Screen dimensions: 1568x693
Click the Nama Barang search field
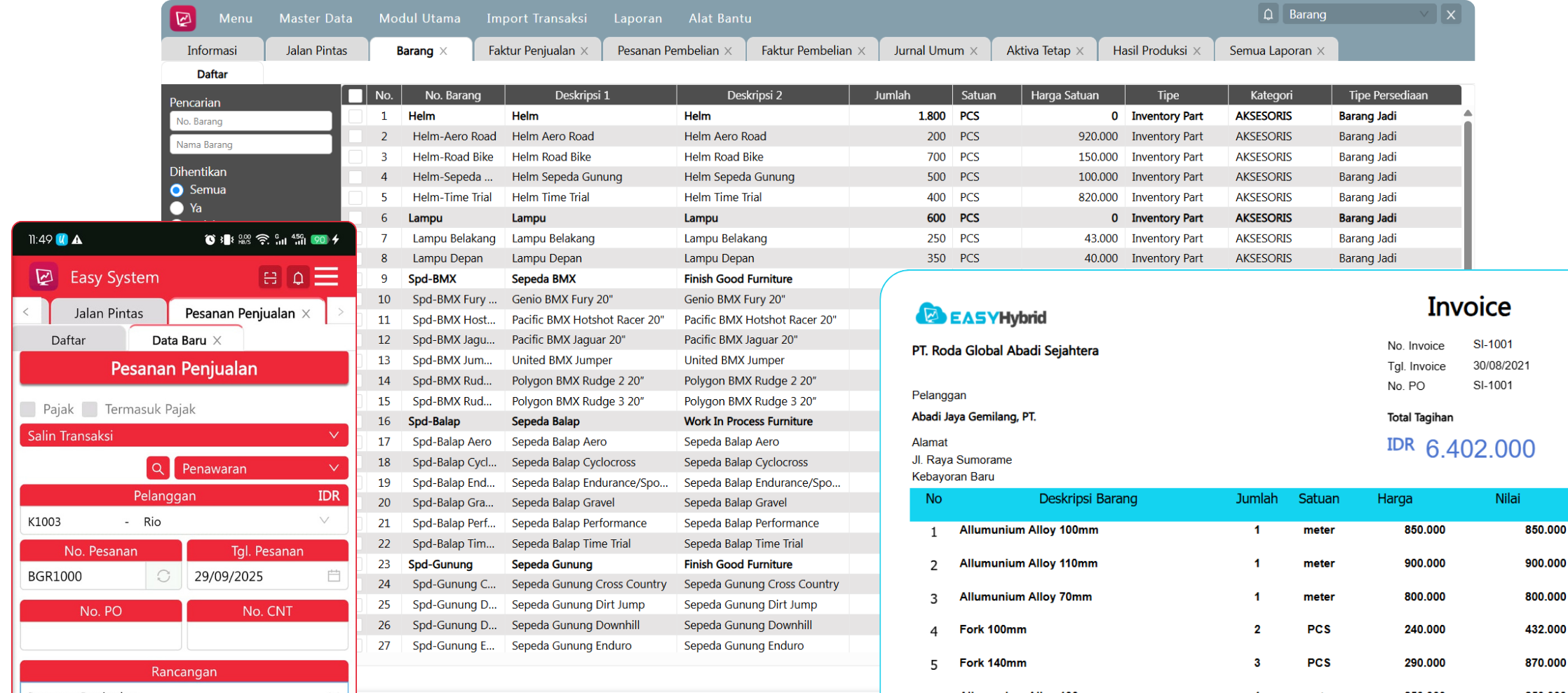tap(250, 144)
